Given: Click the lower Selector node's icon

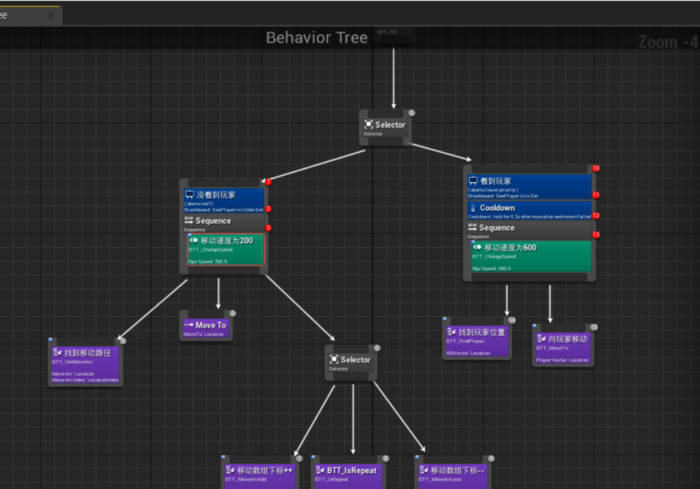Looking at the screenshot, I should (x=334, y=360).
